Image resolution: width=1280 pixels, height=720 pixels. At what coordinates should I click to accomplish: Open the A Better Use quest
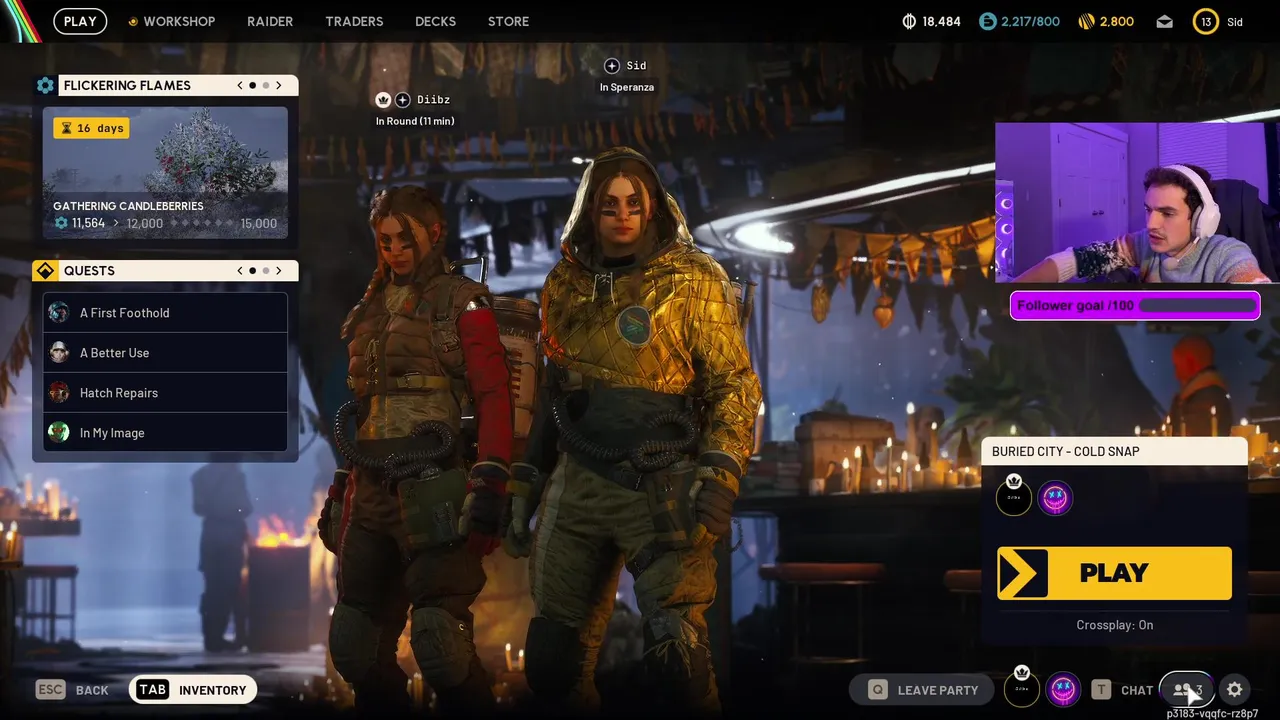[x=165, y=353]
